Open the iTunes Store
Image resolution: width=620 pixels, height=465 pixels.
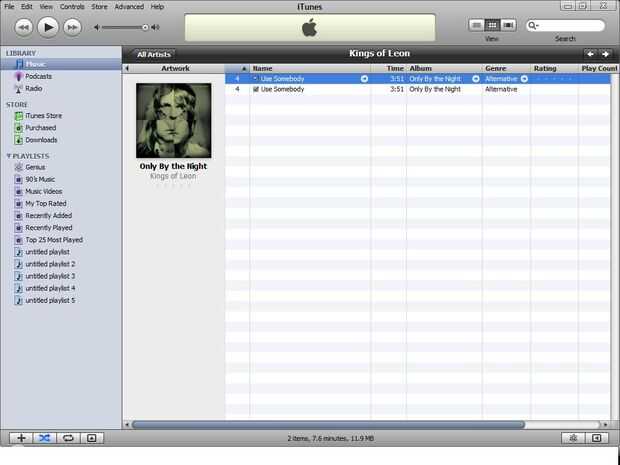pyautogui.click(x=43, y=116)
